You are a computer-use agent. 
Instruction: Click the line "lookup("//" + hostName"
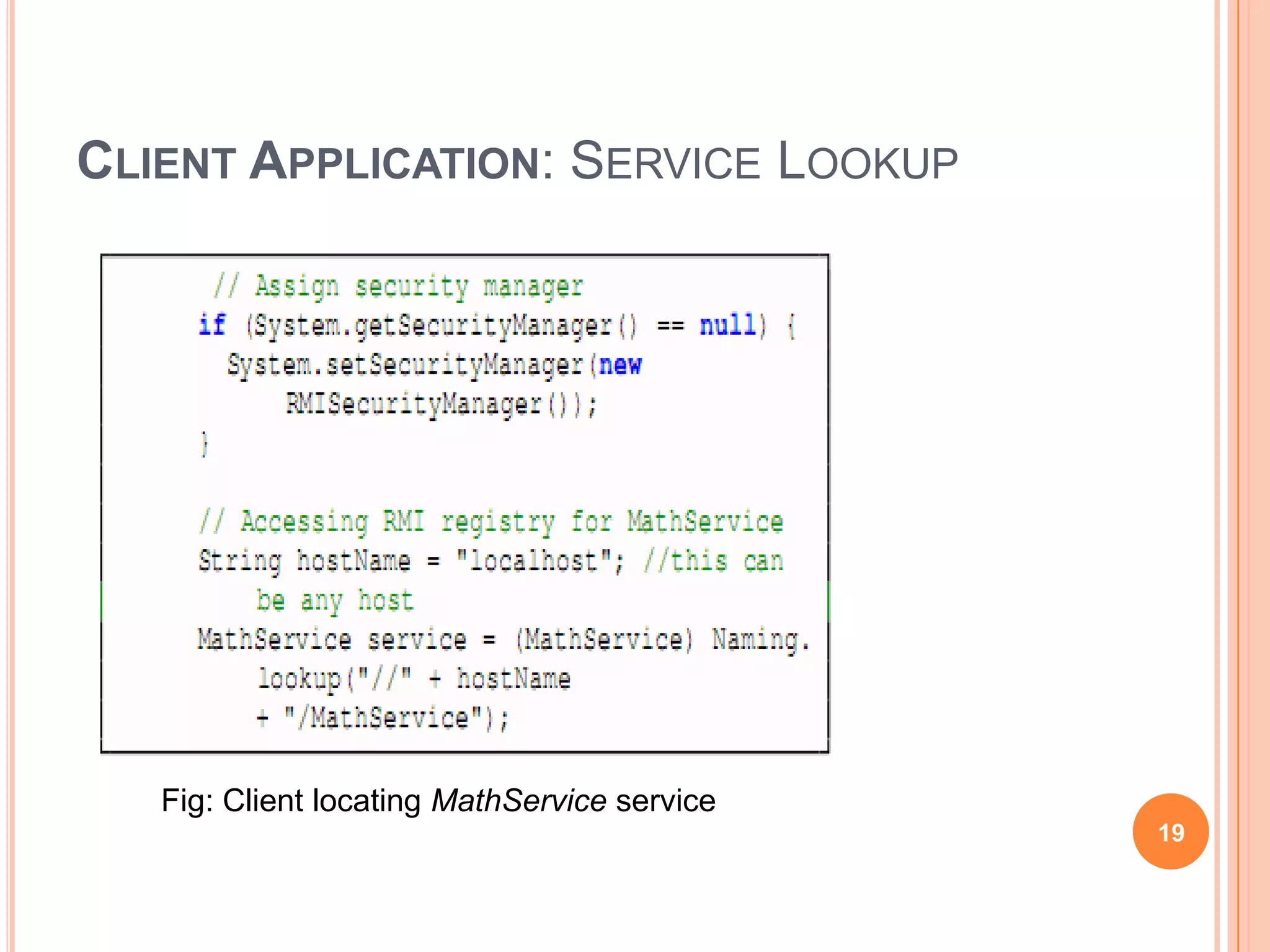coord(414,679)
